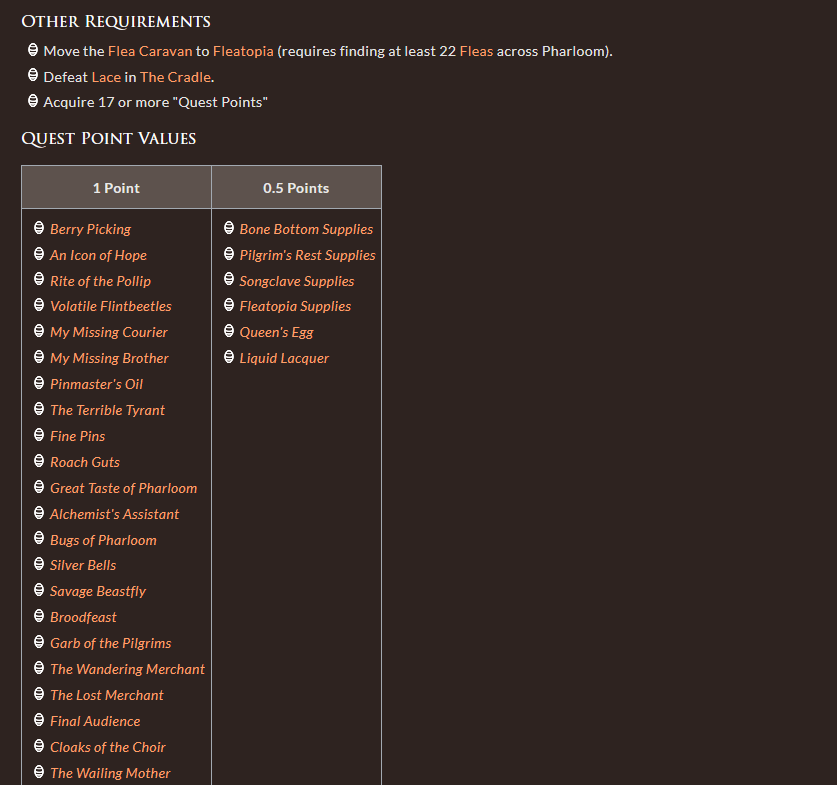This screenshot has width=837, height=785.
Task: Open the Broodfeast quest
Action: [x=83, y=617]
